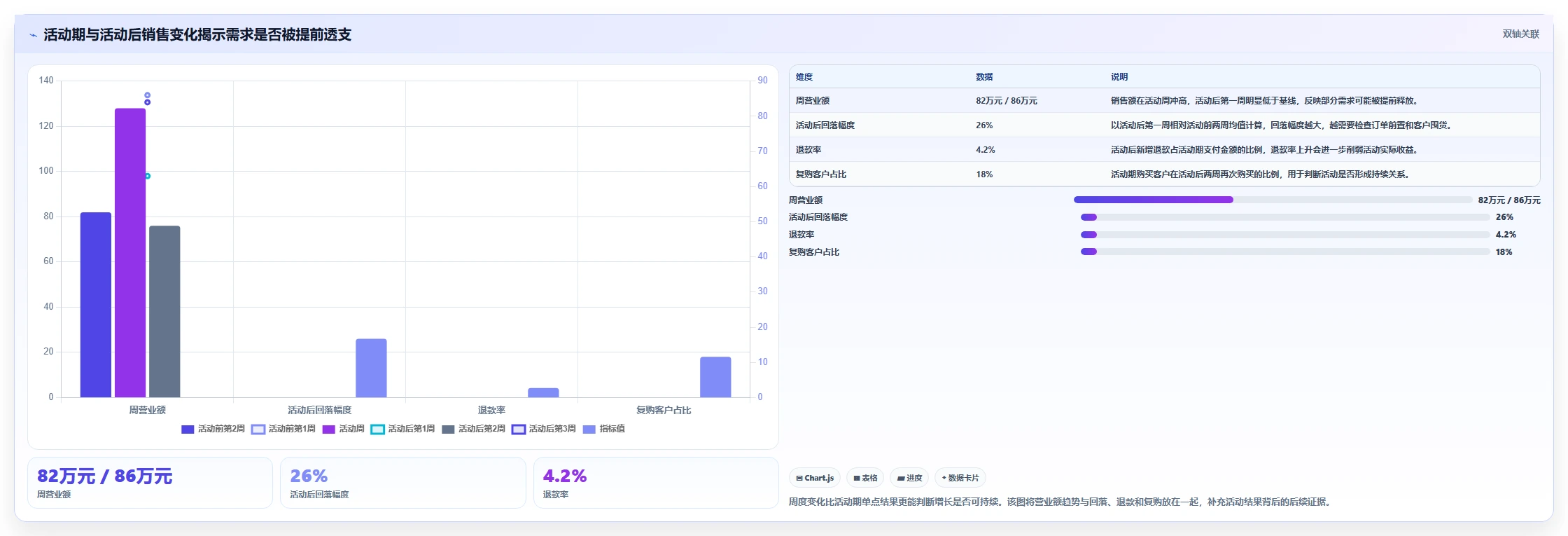1568x536 pixels.
Task: Click the 26% value in the table
Action: coord(984,125)
